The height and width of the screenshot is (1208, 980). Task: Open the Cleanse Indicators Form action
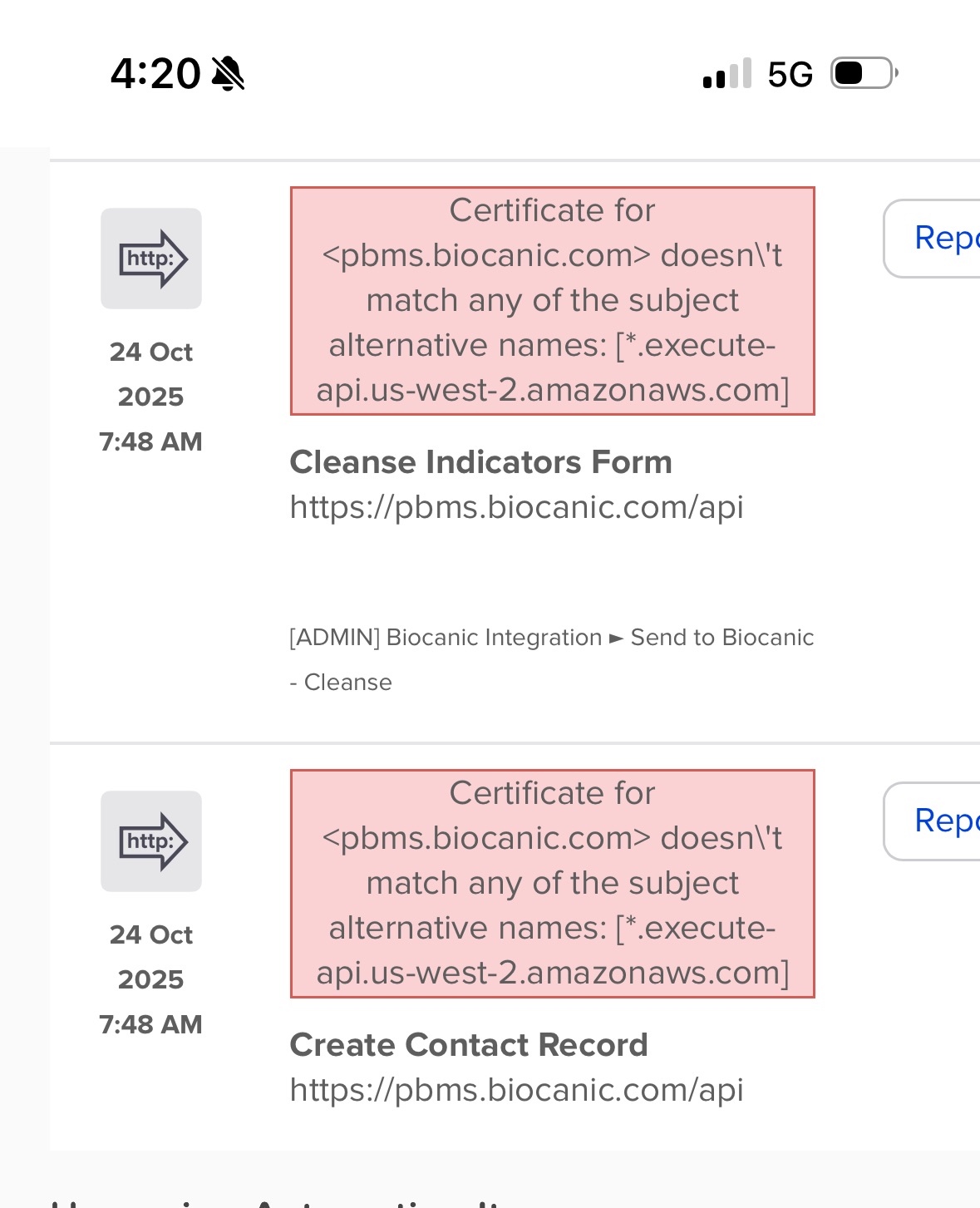pyautogui.click(x=480, y=462)
